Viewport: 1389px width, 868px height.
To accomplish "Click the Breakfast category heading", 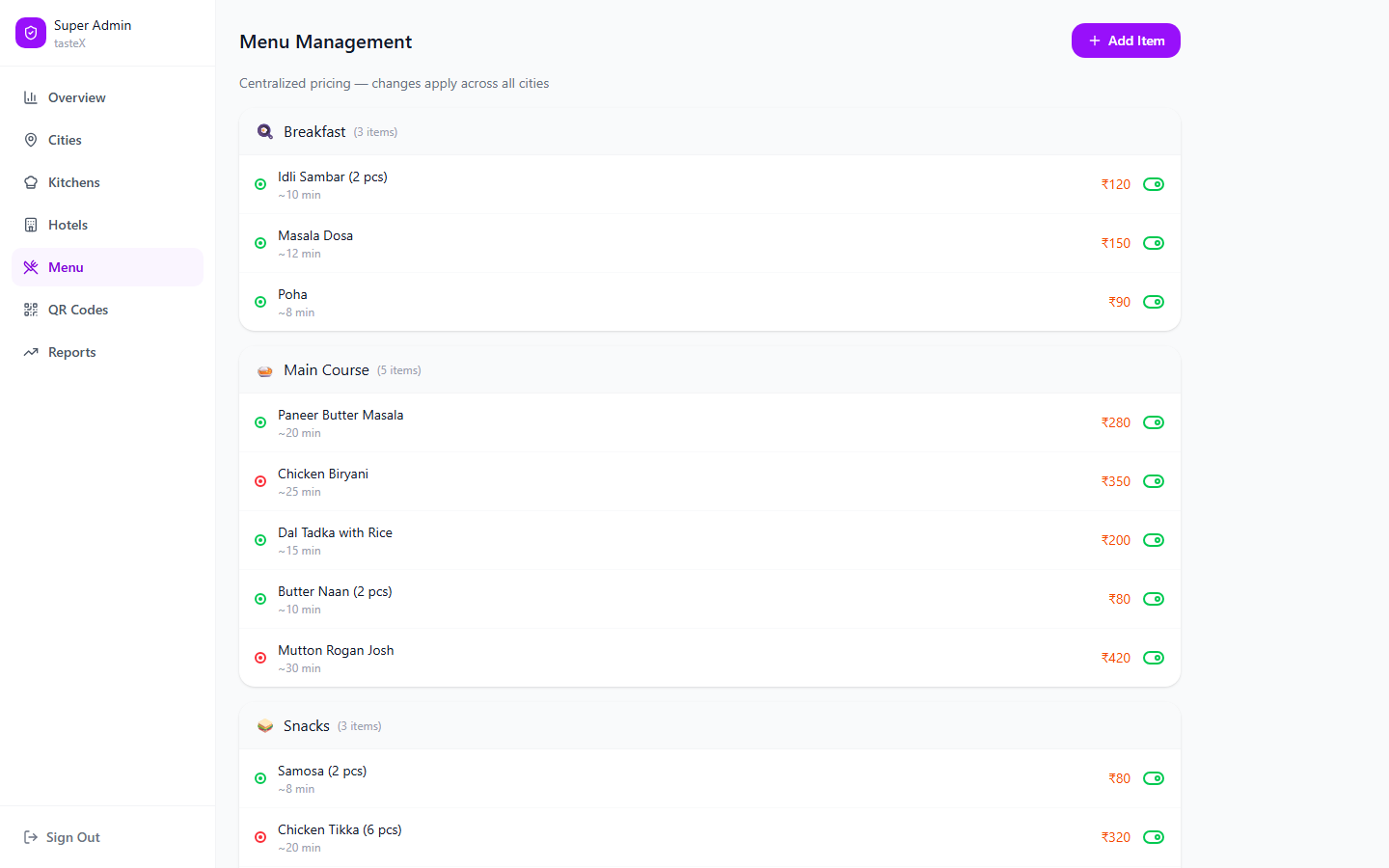I will 314,132.
